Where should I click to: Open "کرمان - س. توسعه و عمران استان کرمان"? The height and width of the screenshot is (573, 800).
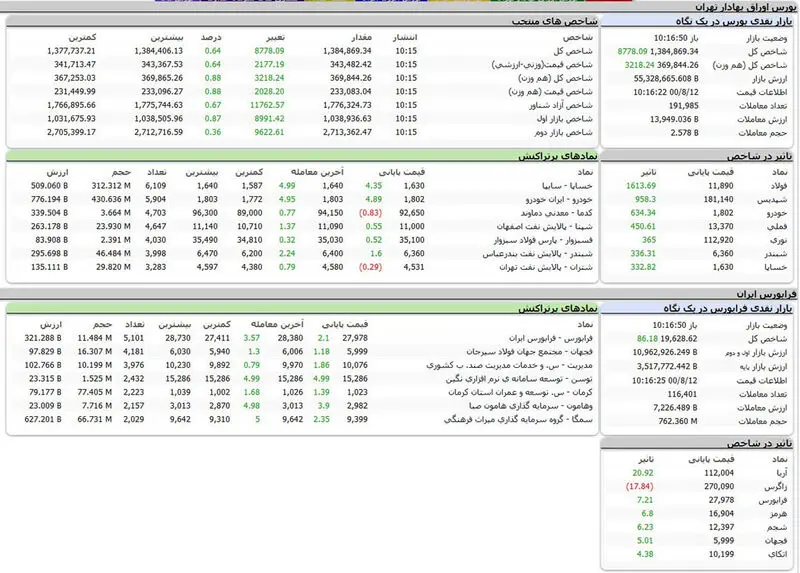click(x=520, y=392)
